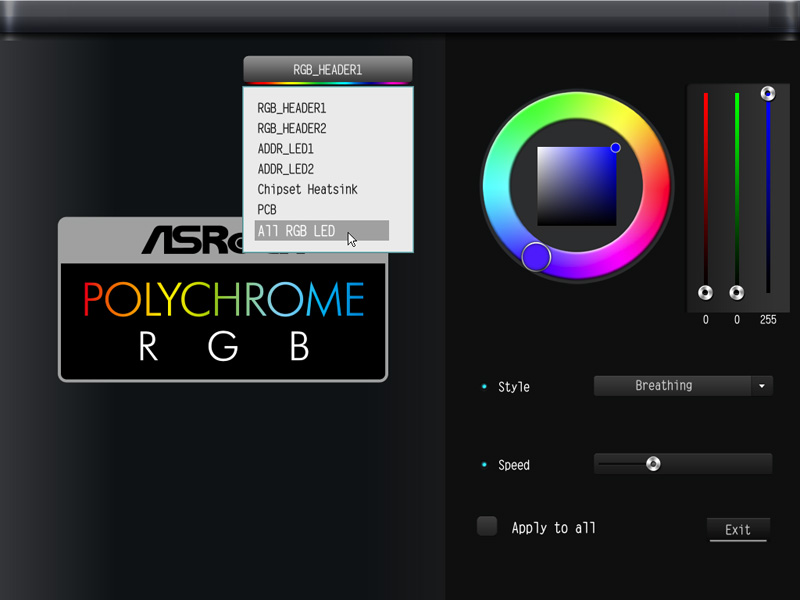Click the Speed label
The height and width of the screenshot is (600, 800).
tap(514, 465)
